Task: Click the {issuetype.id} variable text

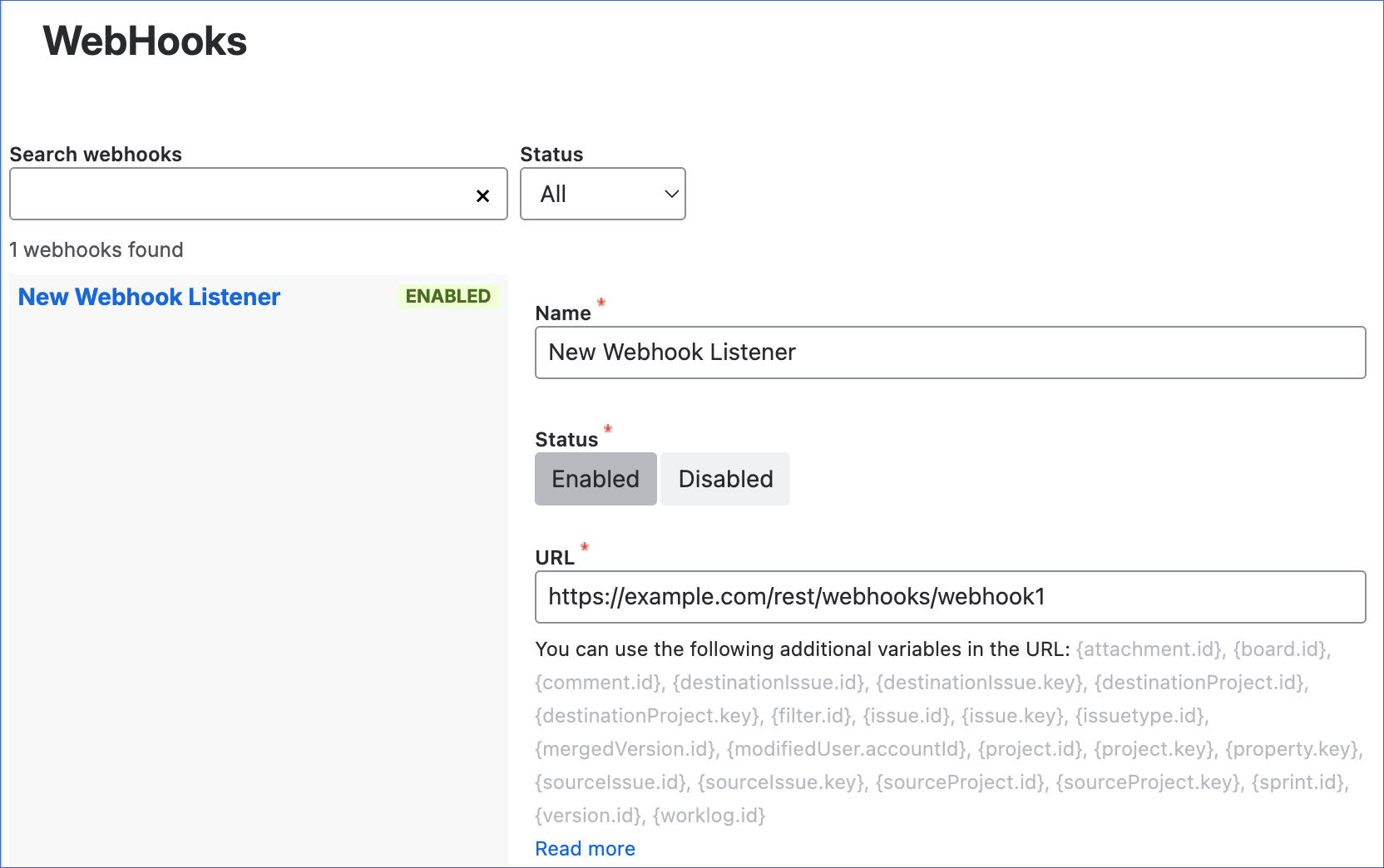Action: click(1140, 716)
